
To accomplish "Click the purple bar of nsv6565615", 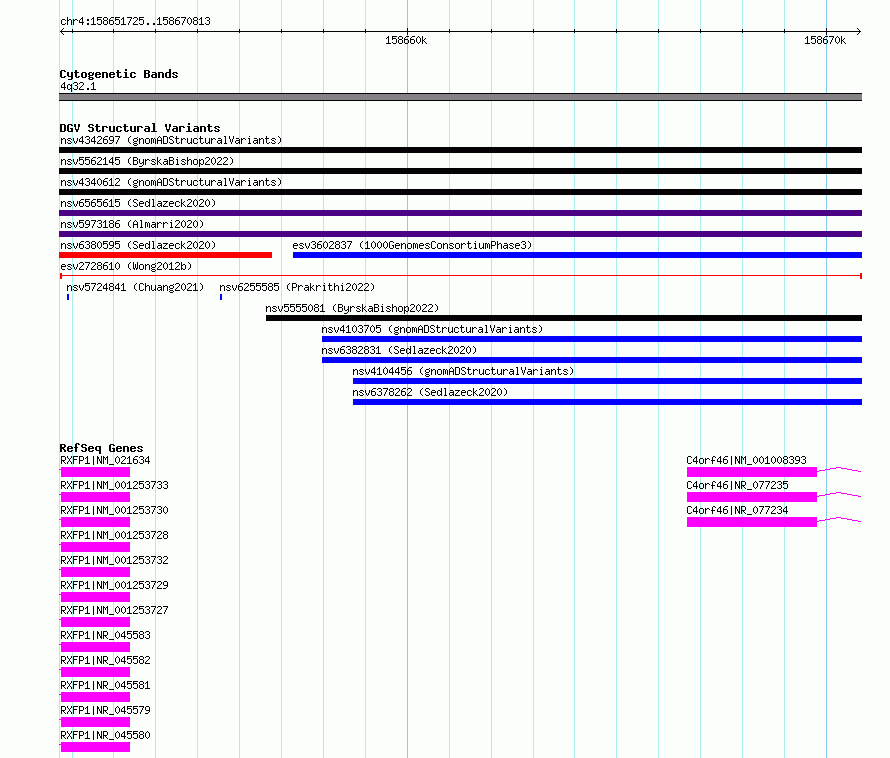I will pyautogui.click(x=460, y=213).
